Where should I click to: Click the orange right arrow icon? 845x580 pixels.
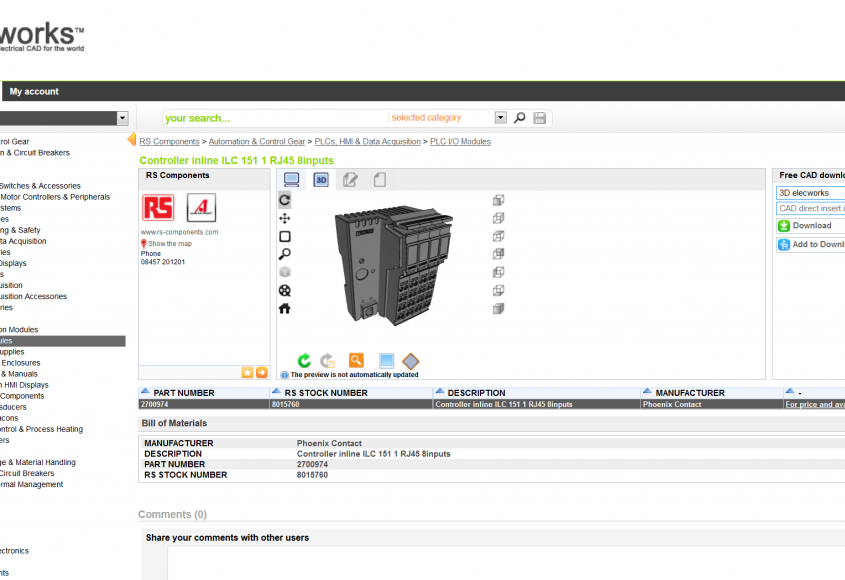click(261, 372)
